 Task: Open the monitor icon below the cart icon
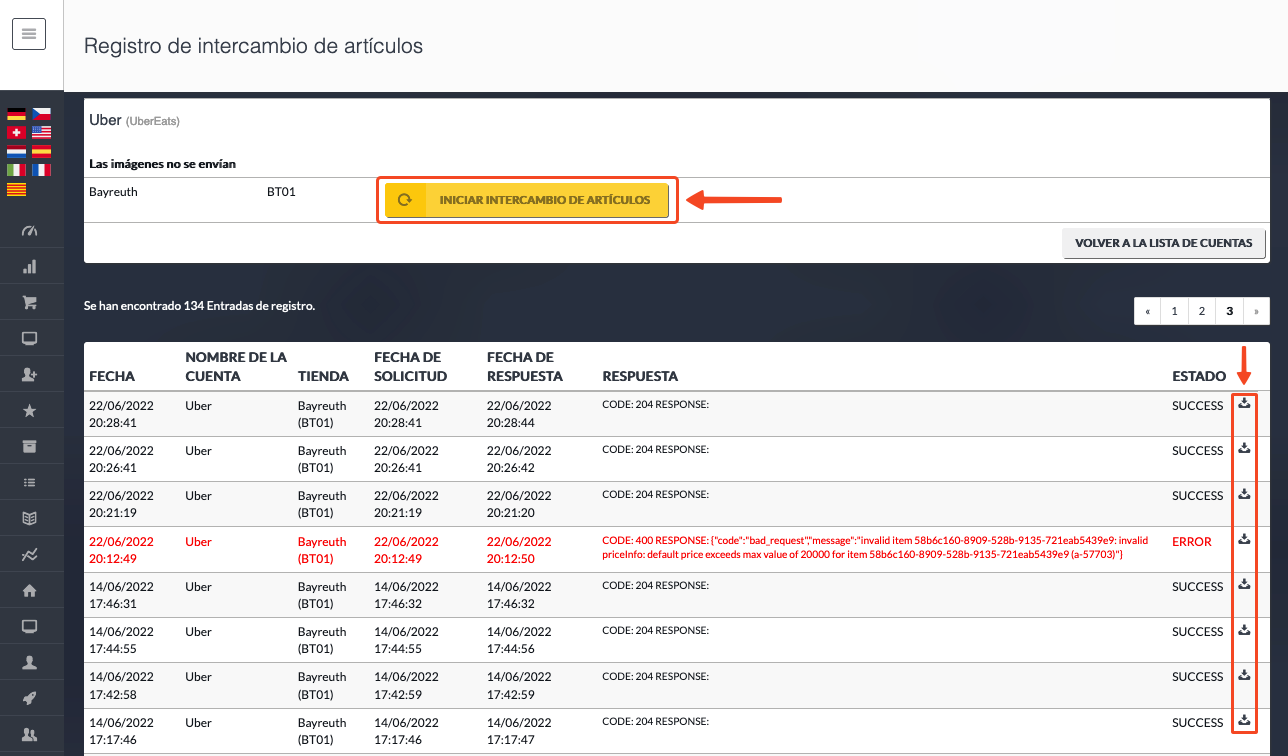[29, 338]
